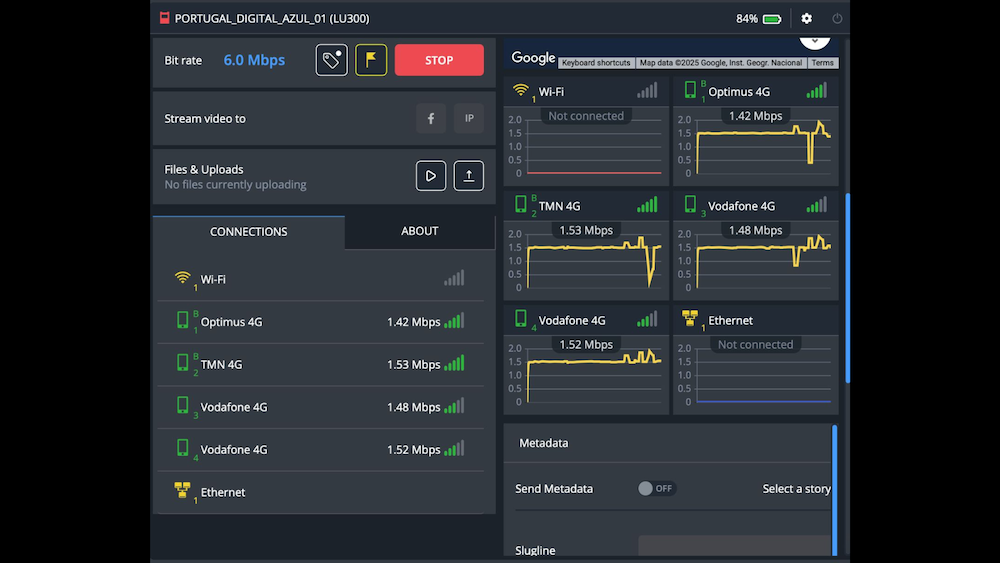This screenshot has height=563, width=1000.
Task: Click the No files currently uploading text
Action: pyautogui.click(x=235, y=184)
